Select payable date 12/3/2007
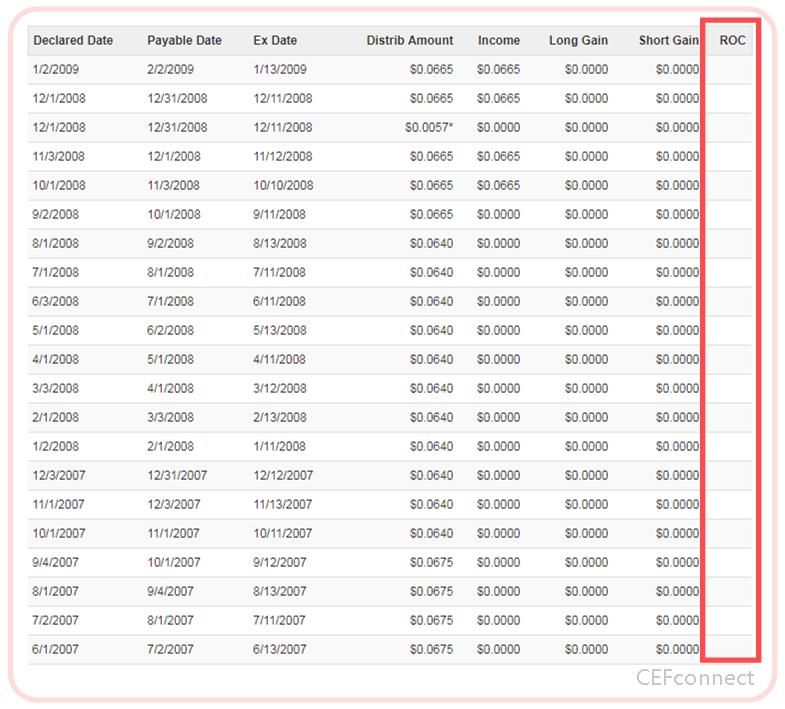This screenshot has height=709, width=785. 173,505
